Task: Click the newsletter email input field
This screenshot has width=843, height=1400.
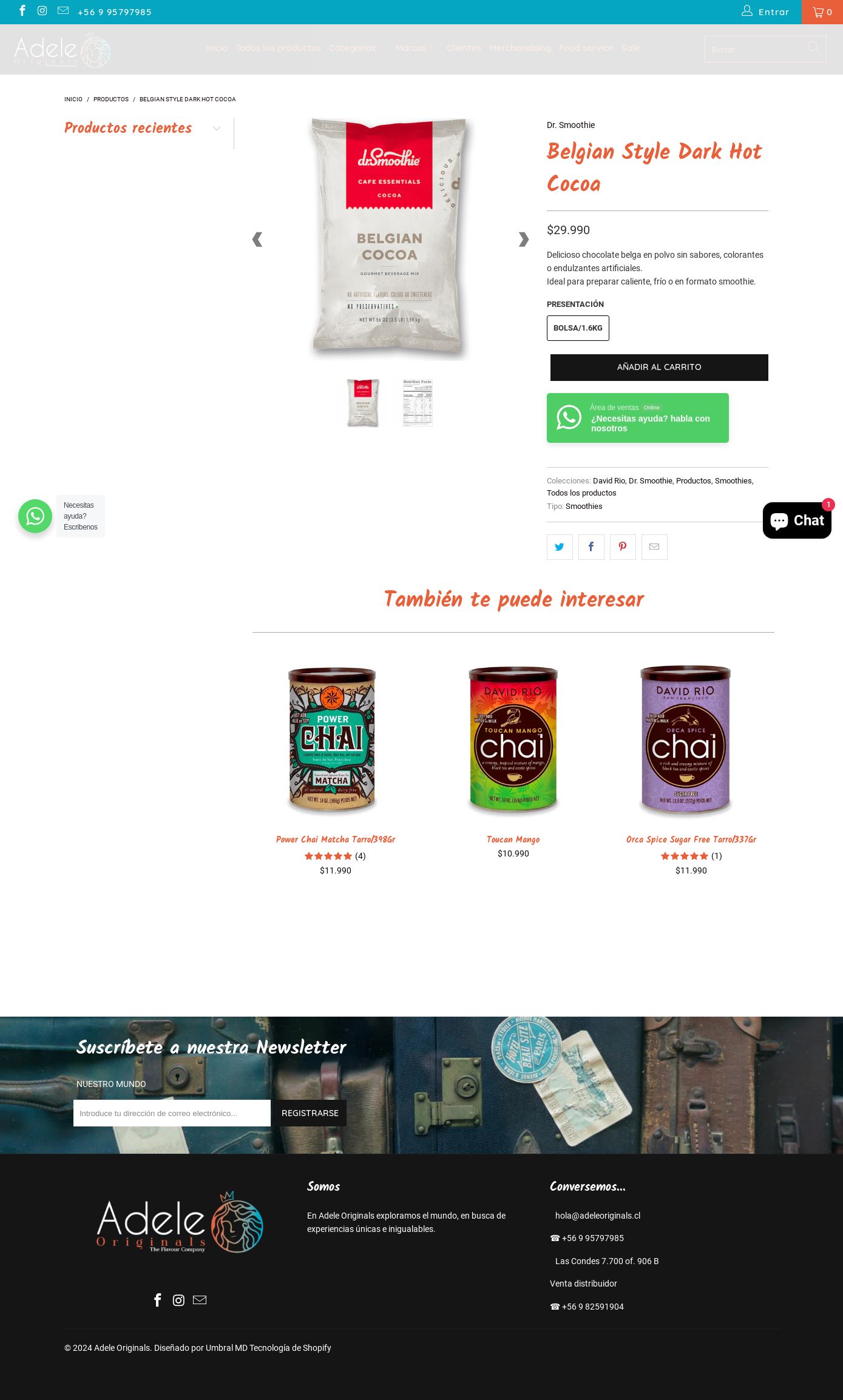Action: point(172,1113)
